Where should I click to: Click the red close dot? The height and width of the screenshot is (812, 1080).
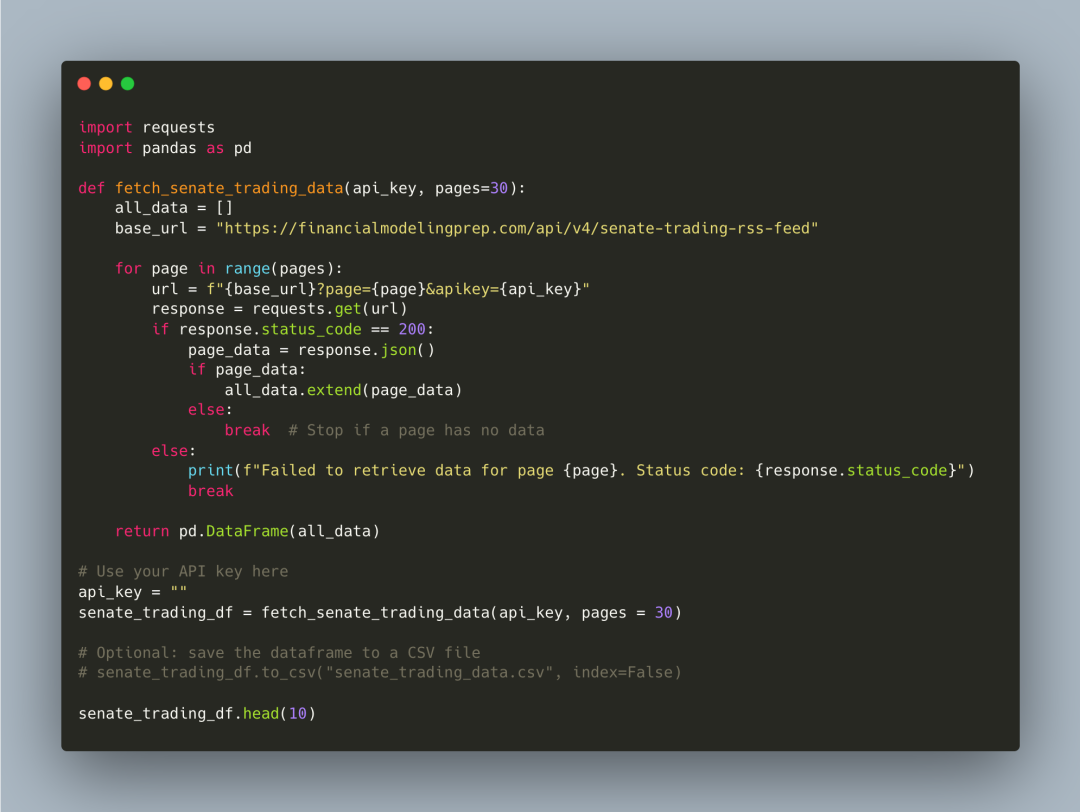(x=84, y=83)
